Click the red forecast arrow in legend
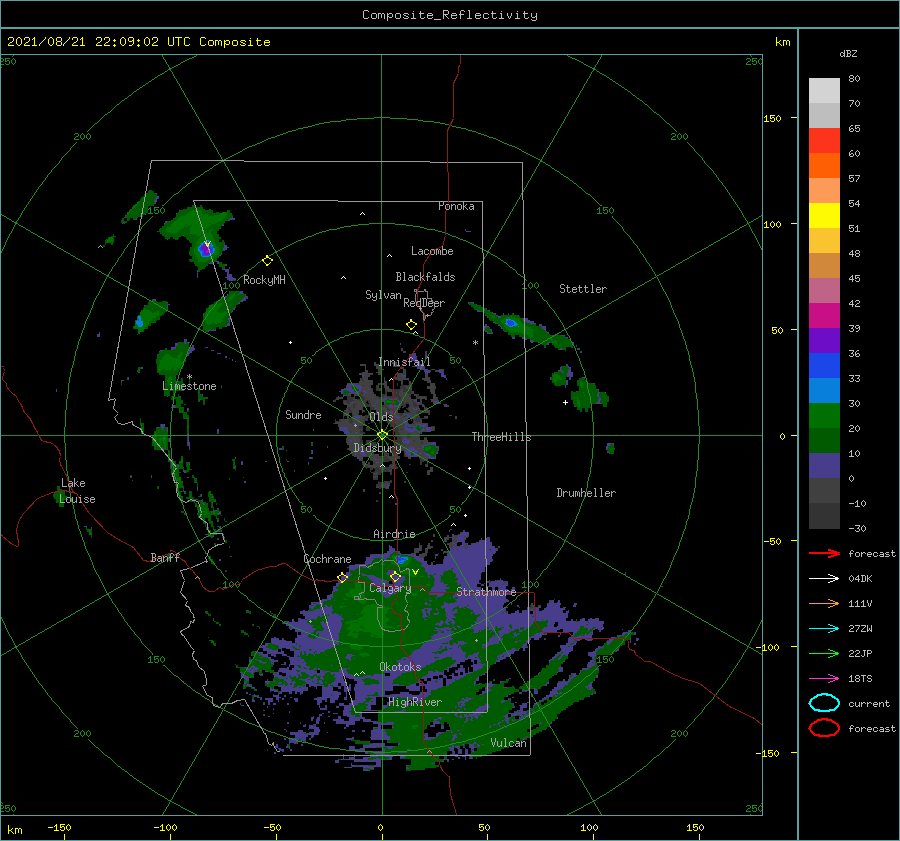The width and height of the screenshot is (900, 841). click(824, 553)
